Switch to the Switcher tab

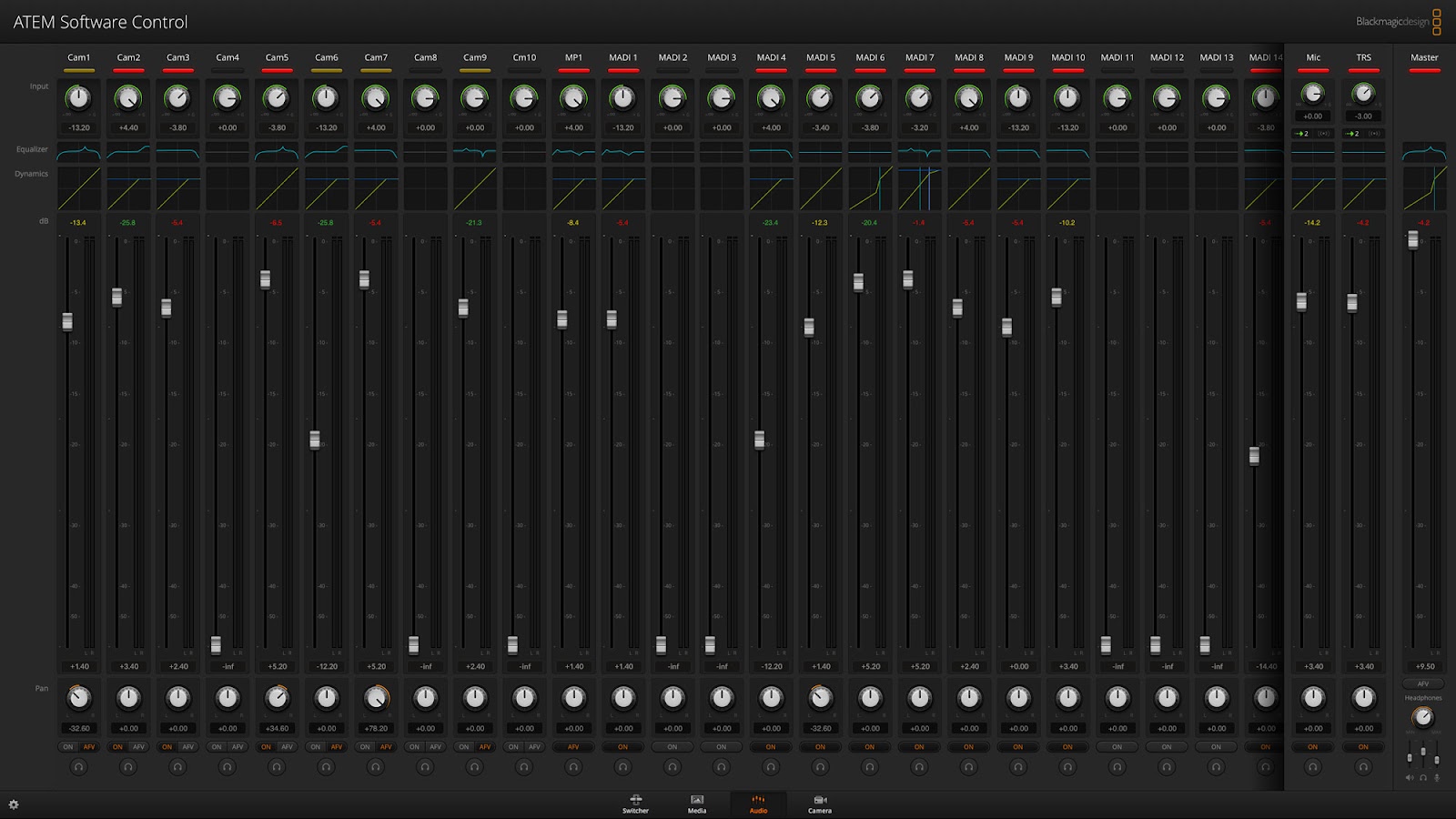pyautogui.click(x=635, y=804)
